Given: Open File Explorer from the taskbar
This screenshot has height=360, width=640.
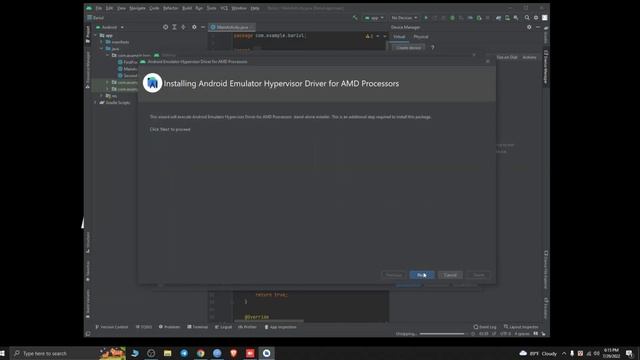Looking at the screenshot, I should click(x=167, y=353).
